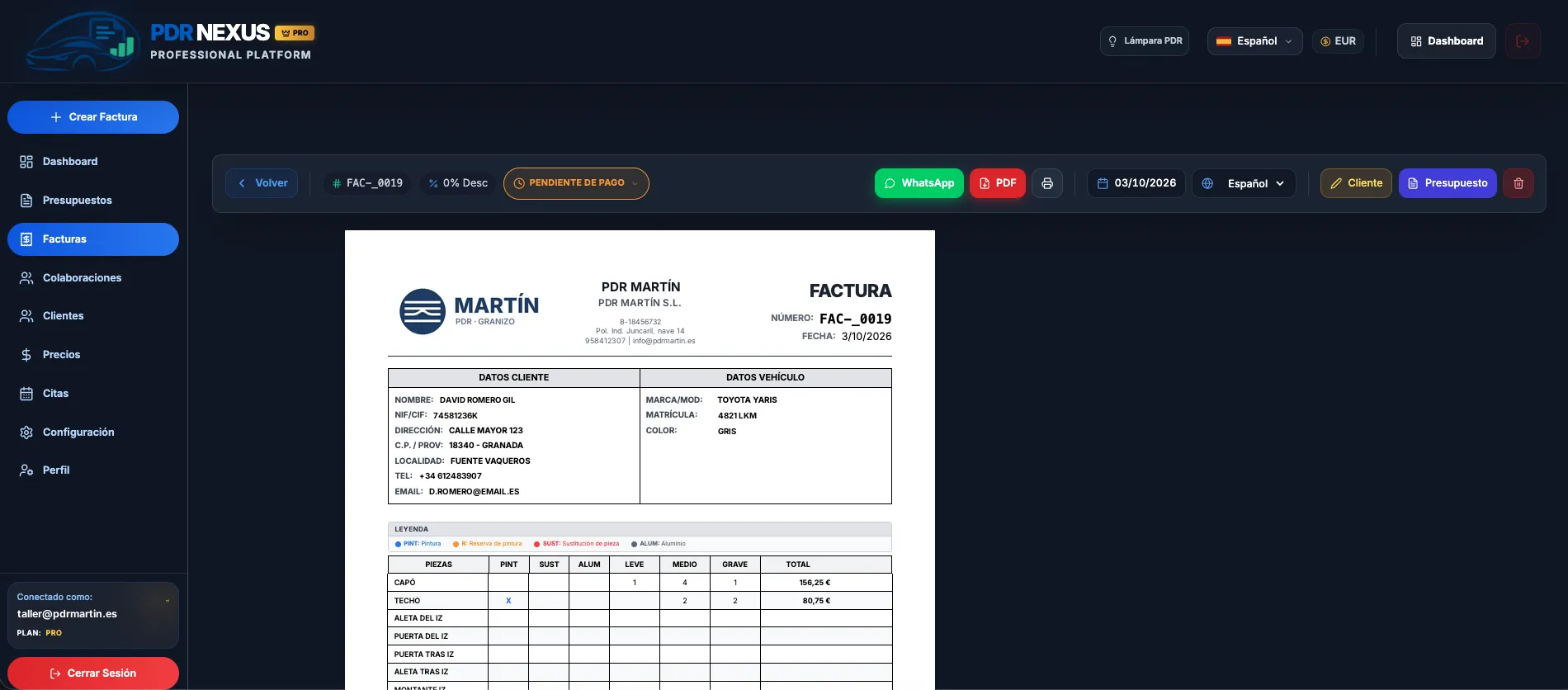Open Dashboard in the sidebar
The image size is (1568, 690).
(x=93, y=162)
